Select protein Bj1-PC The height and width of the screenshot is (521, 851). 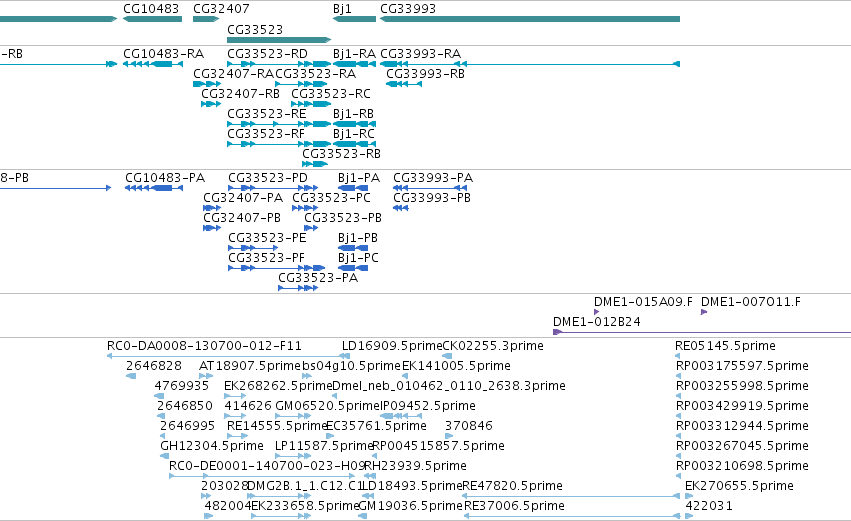tap(353, 268)
